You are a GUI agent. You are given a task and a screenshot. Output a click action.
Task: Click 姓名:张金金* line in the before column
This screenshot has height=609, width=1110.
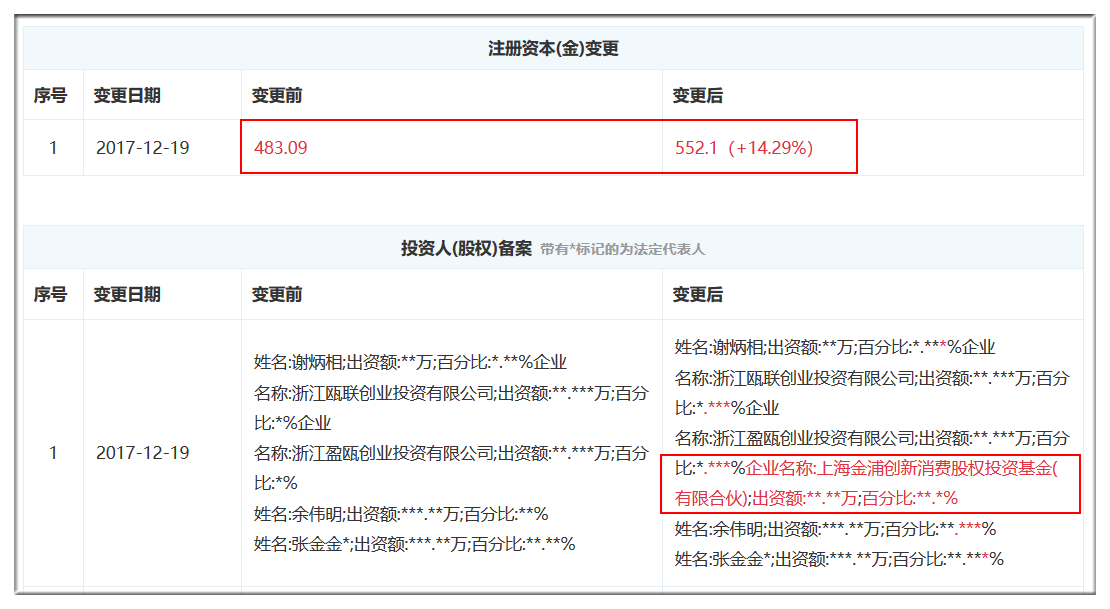[414, 545]
